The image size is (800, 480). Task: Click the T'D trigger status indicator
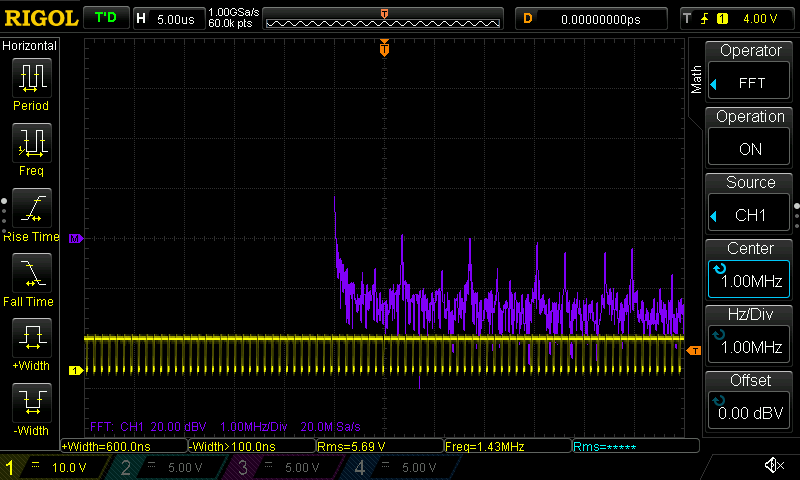click(x=105, y=18)
